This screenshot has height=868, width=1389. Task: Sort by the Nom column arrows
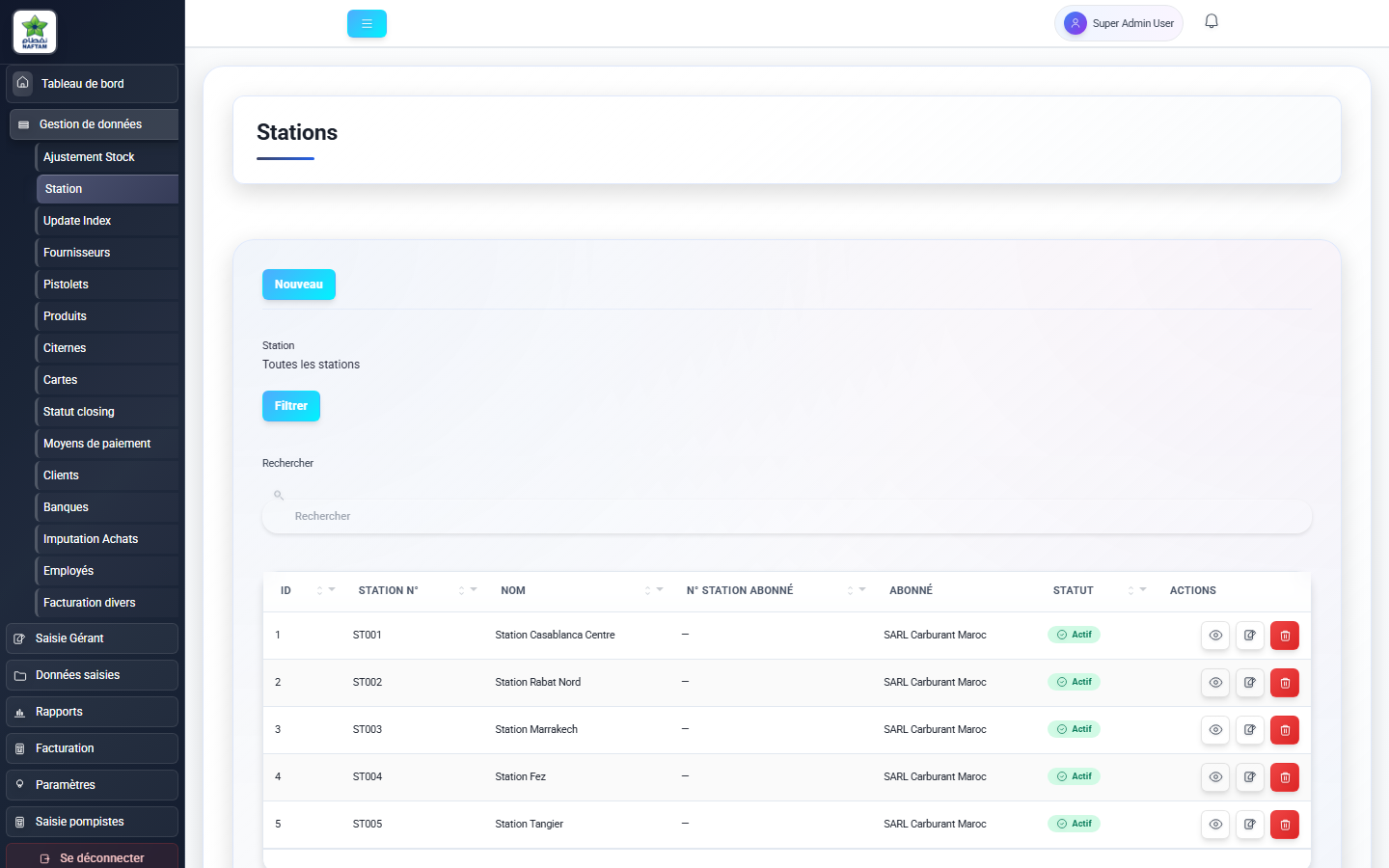[654, 590]
